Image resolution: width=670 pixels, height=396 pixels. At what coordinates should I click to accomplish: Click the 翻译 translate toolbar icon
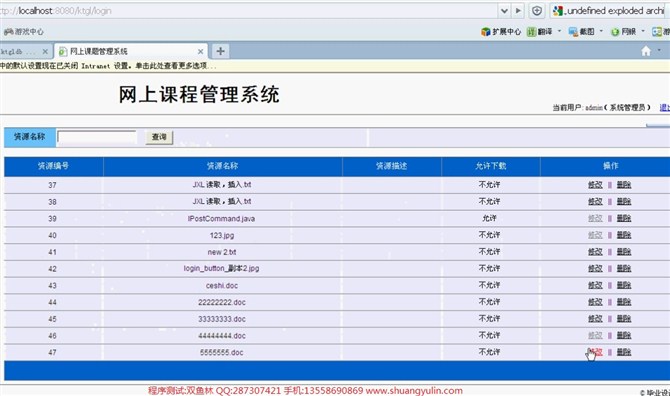click(x=531, y=32)
